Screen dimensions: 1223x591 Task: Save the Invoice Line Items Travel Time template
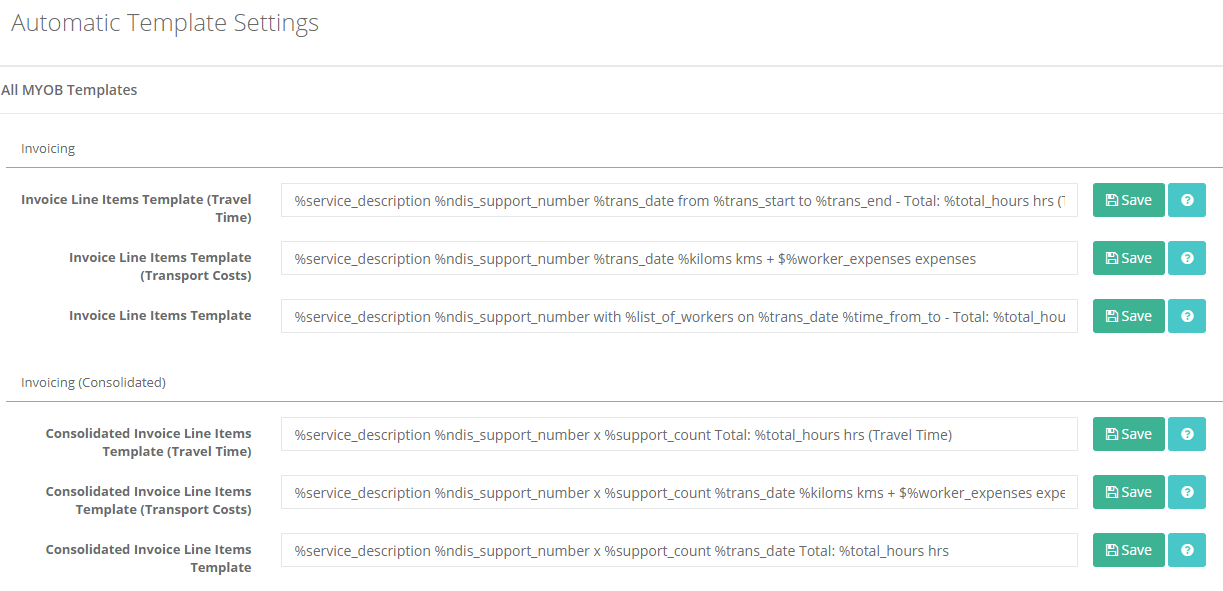1129,200
